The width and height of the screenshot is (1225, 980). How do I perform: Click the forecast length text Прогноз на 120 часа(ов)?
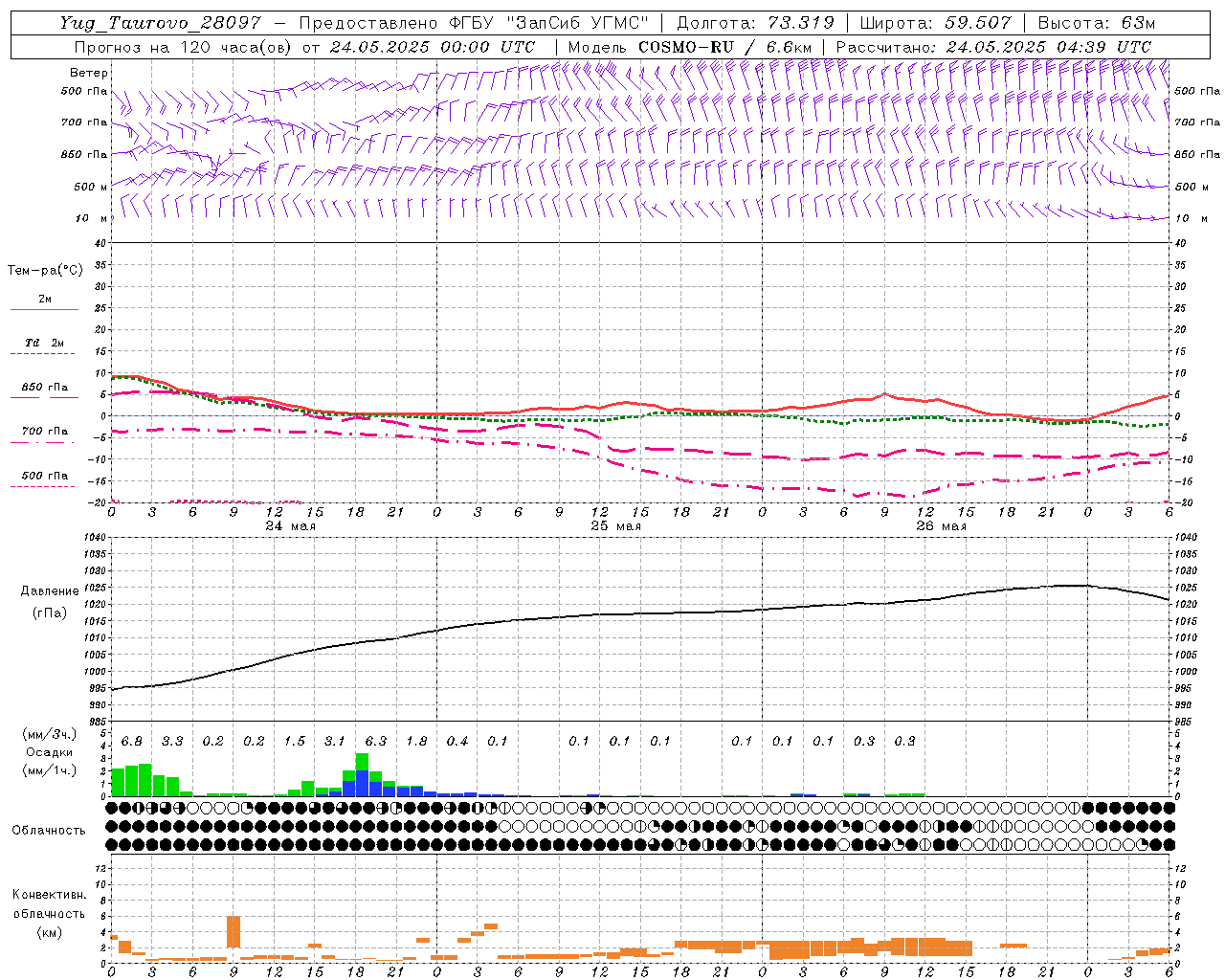coord(184,47)
